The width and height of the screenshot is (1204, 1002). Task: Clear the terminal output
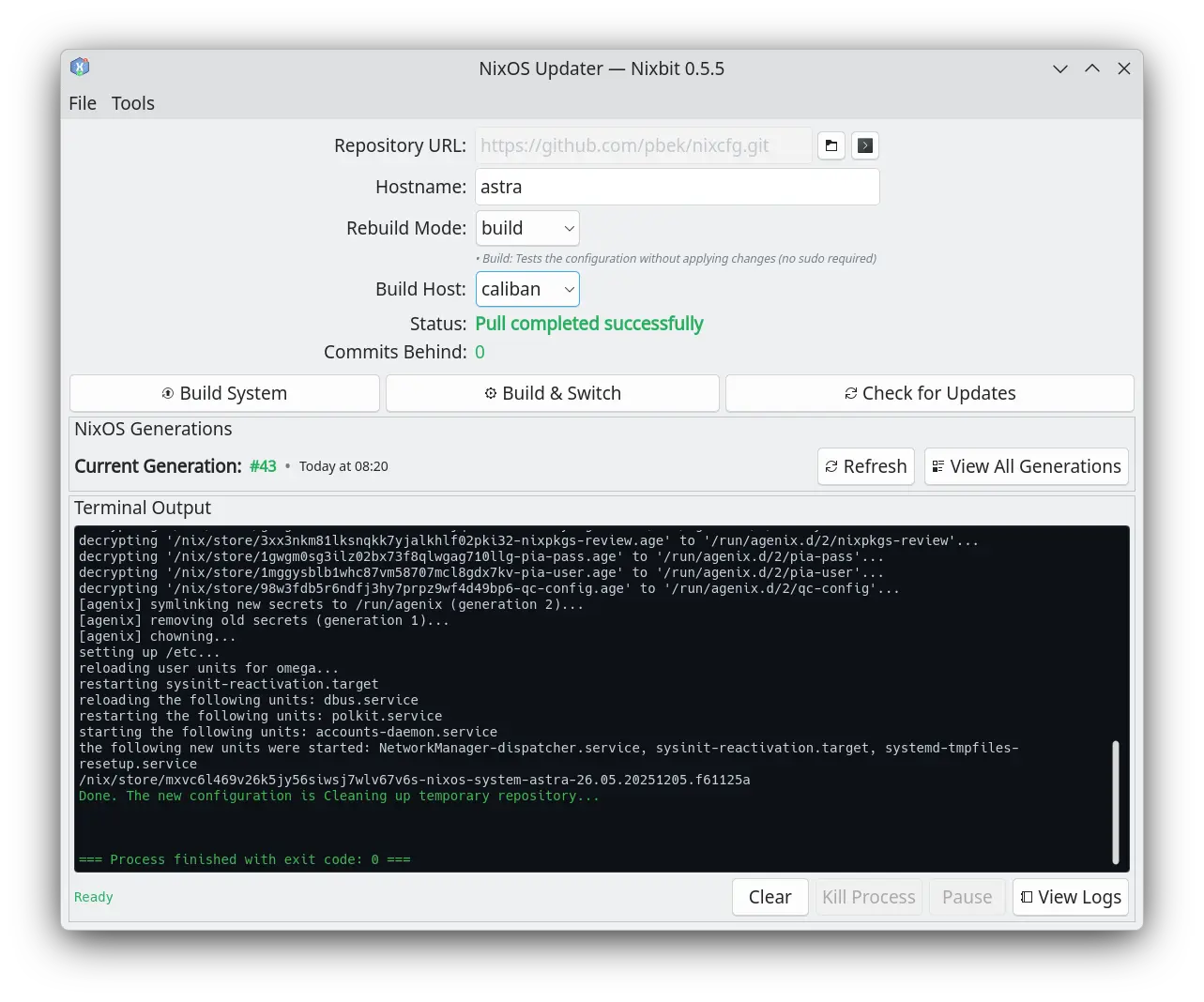click(x=770, y=897)
